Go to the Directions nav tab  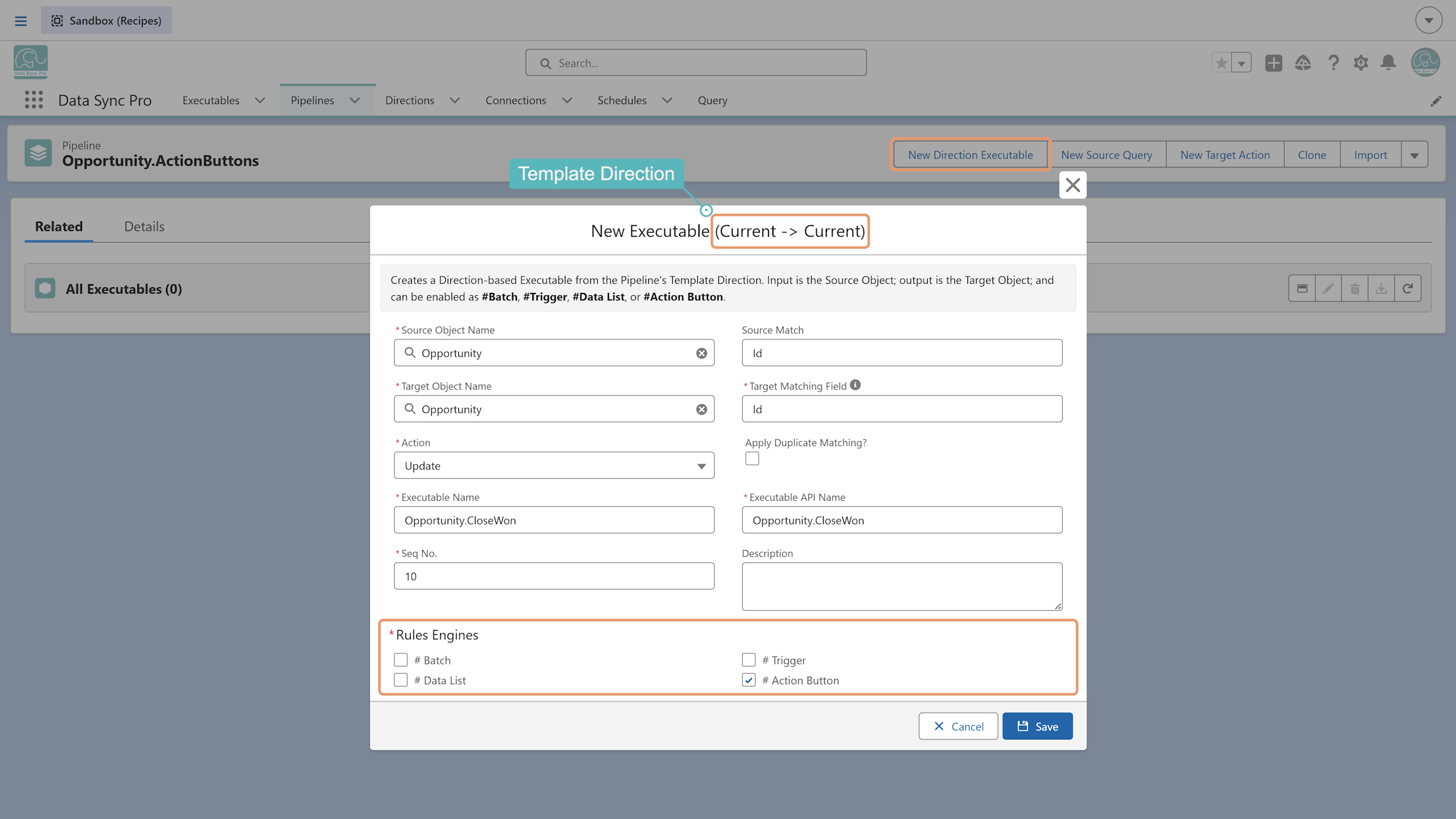(409, 101)
